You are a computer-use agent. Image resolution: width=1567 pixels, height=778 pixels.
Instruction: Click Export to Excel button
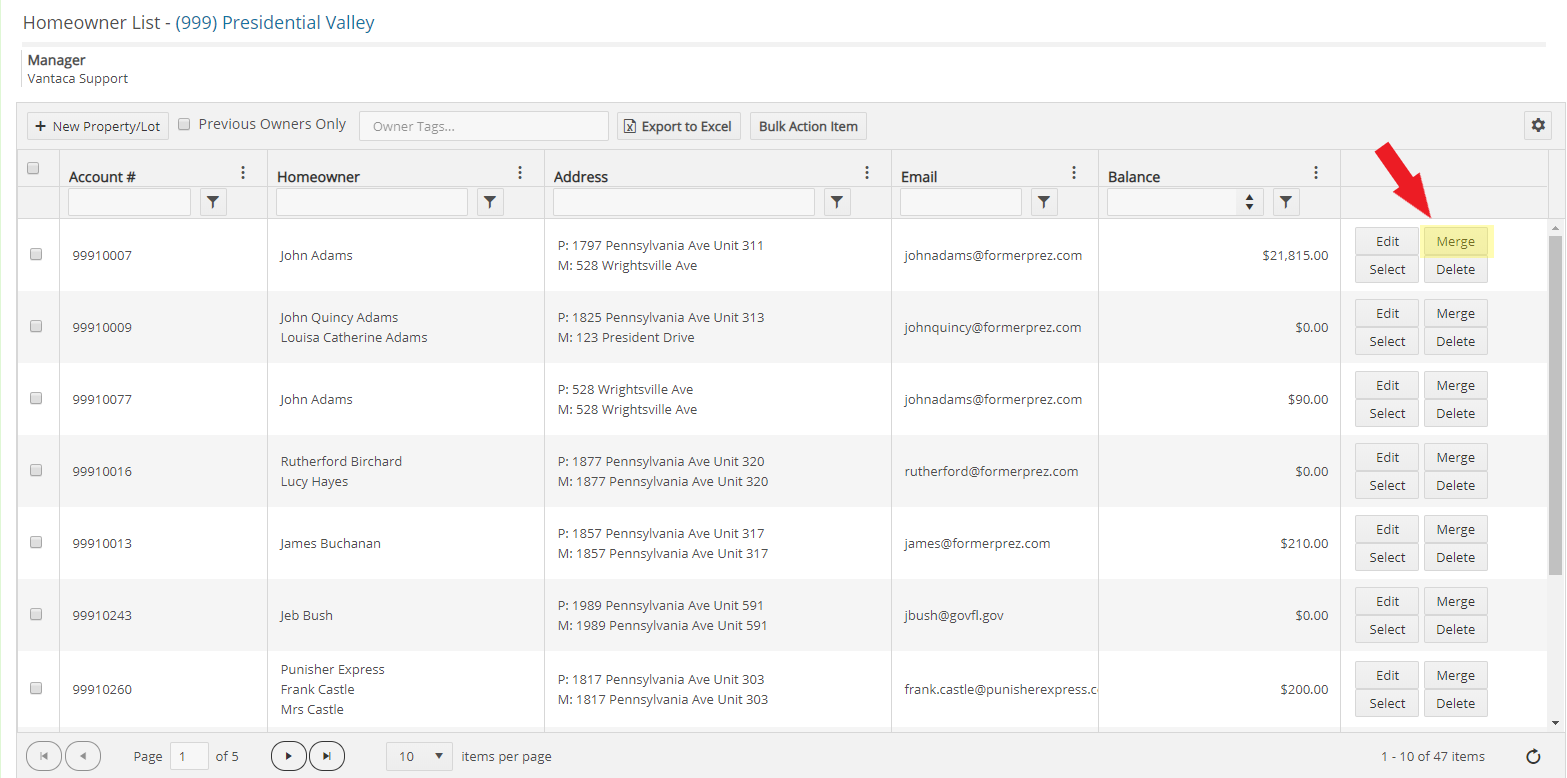point(678,126)
